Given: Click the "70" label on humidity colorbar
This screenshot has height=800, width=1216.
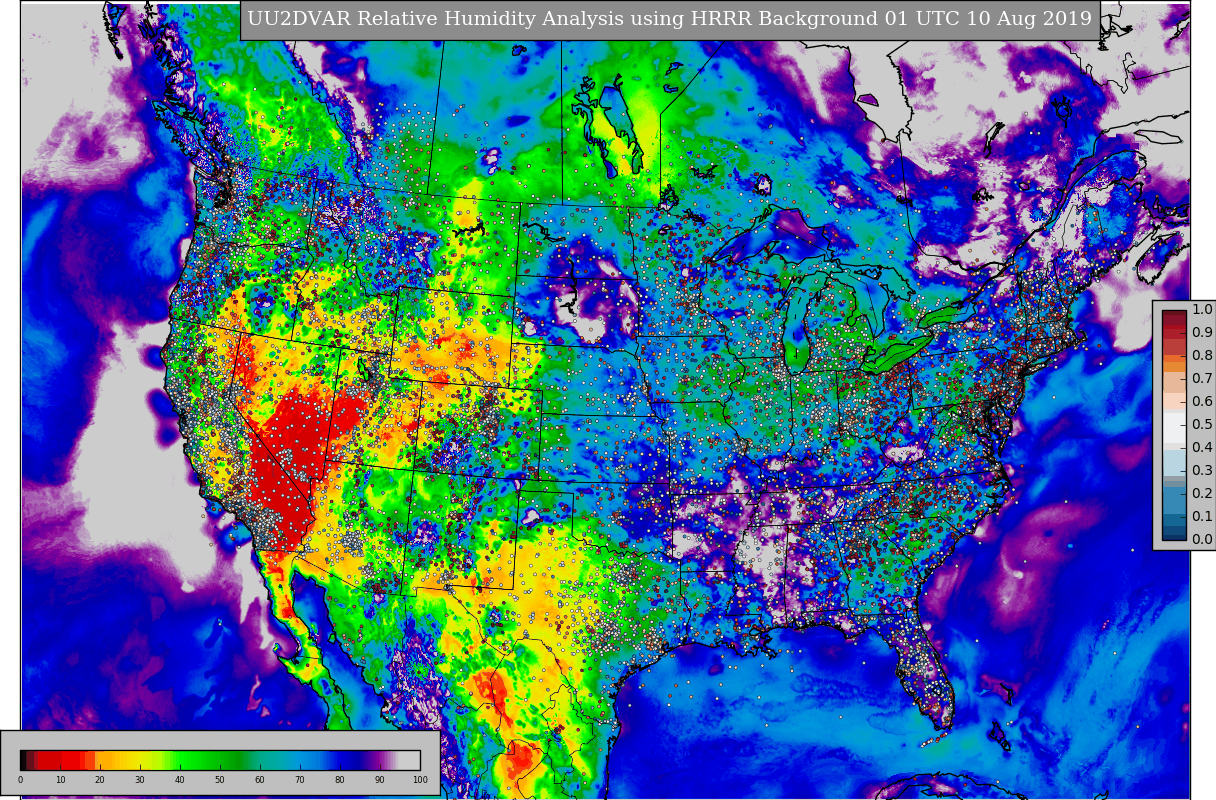Looking at the screenshot, I should coord(300,780).
